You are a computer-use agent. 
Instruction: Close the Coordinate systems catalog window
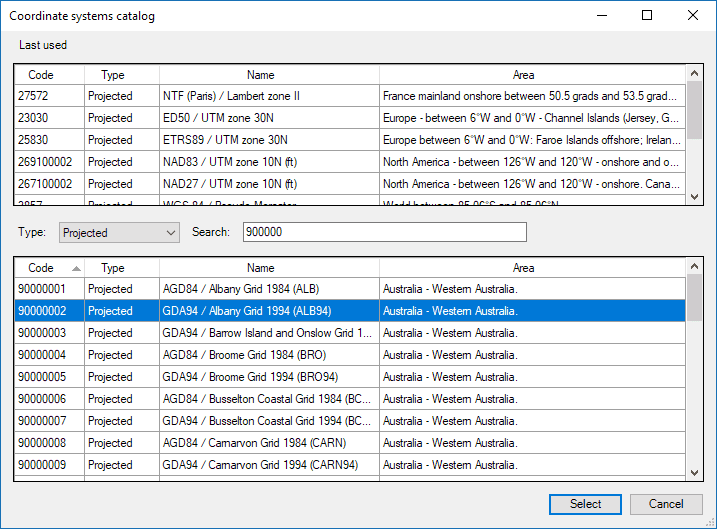click(693, 15)
